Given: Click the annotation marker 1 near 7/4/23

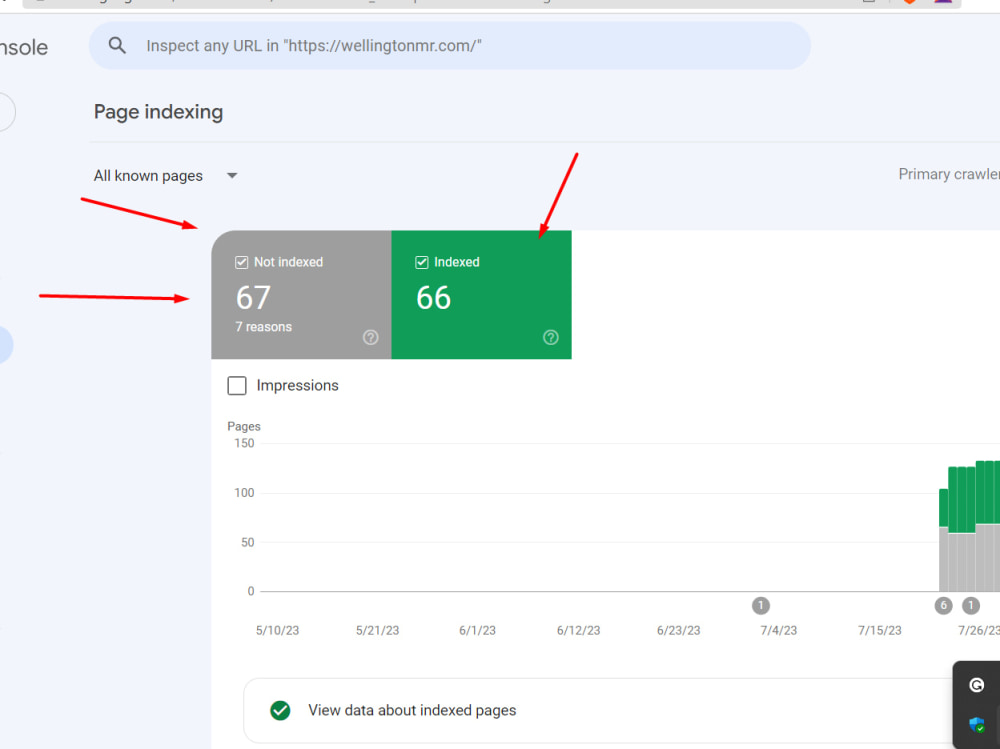Looking at the screenshot, I should (760, 605).
